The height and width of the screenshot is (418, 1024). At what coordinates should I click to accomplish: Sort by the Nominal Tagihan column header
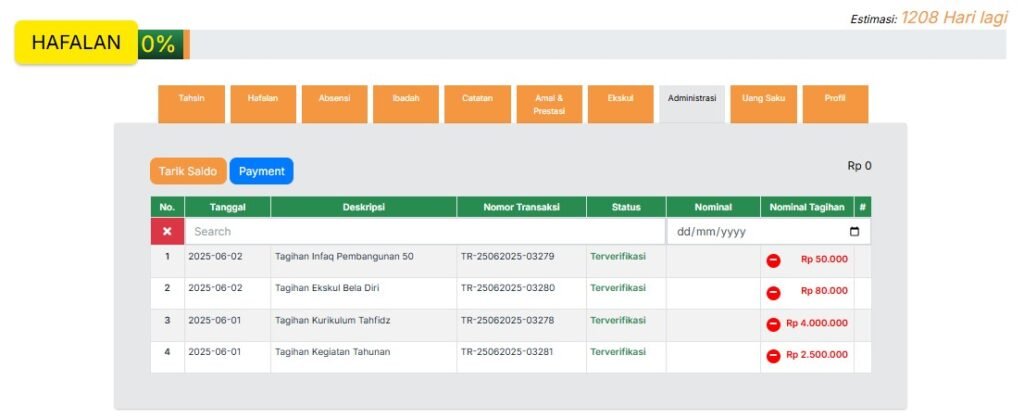(806, 207)
